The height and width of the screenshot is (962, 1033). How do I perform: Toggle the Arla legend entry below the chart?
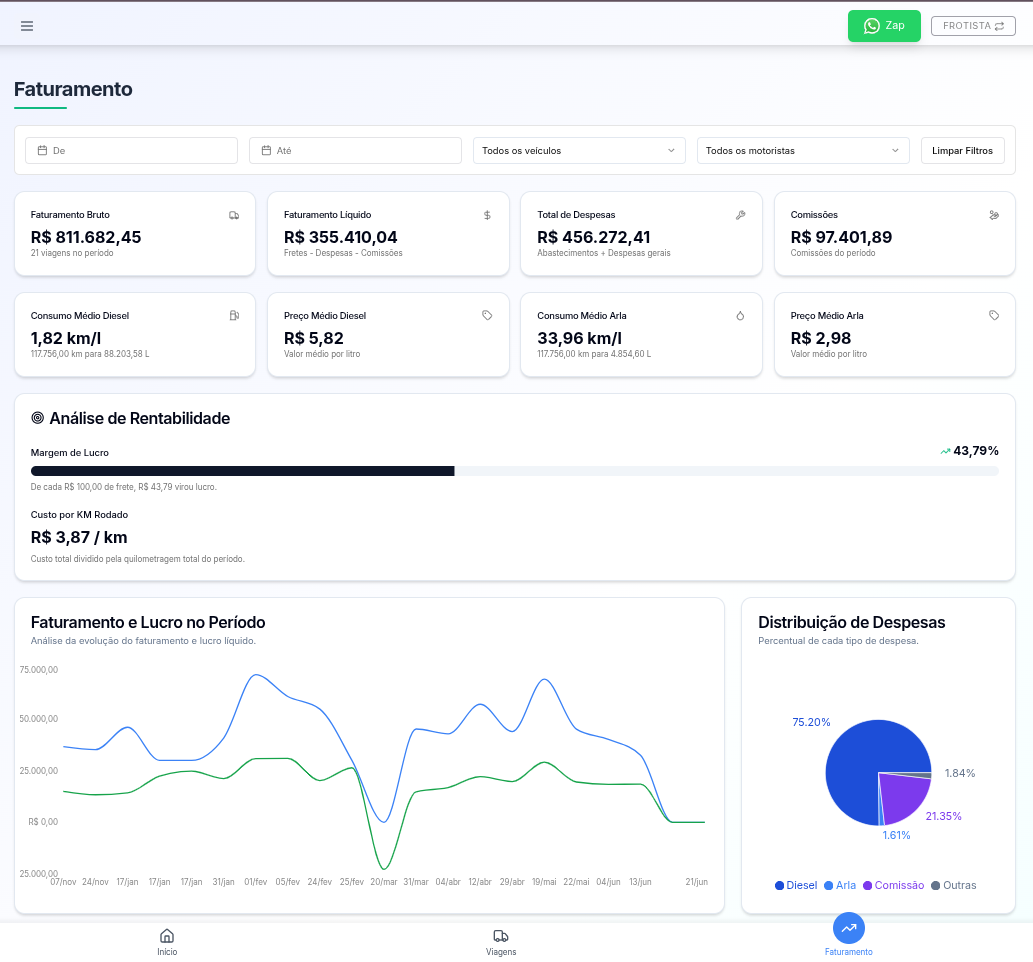(x=839, y=885)
